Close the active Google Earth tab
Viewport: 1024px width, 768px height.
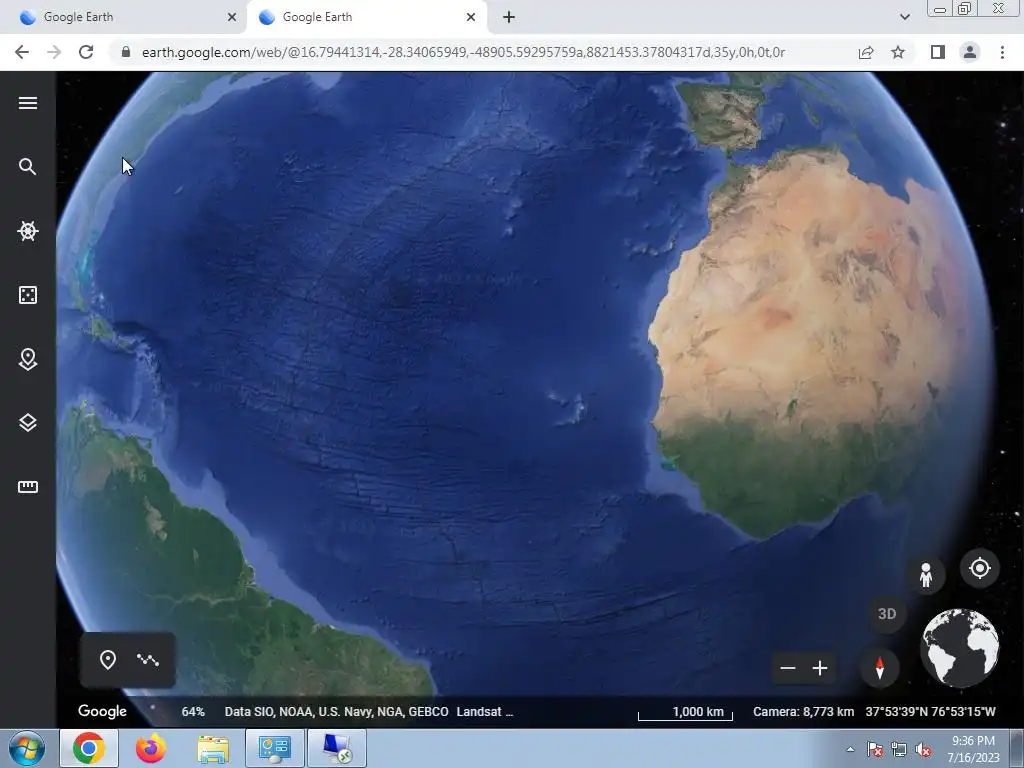pyautogui.click(x=471, y=17)
